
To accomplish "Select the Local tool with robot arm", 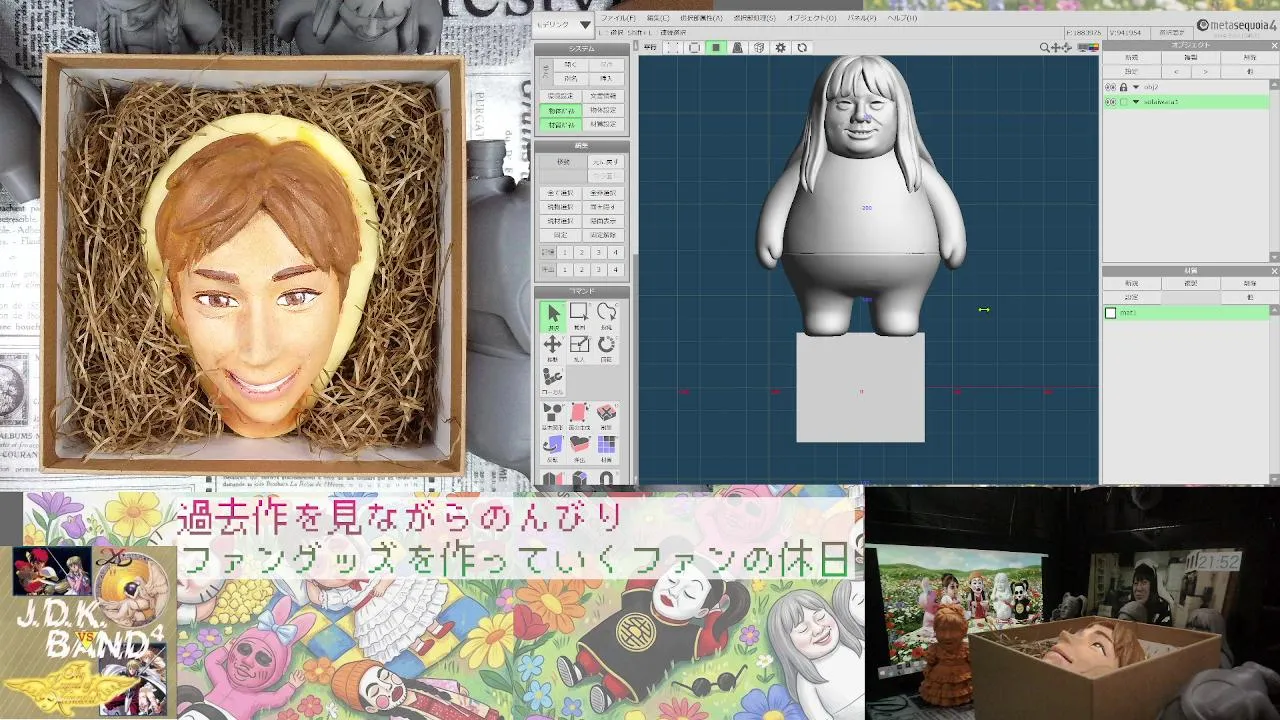I will (553, 379).
